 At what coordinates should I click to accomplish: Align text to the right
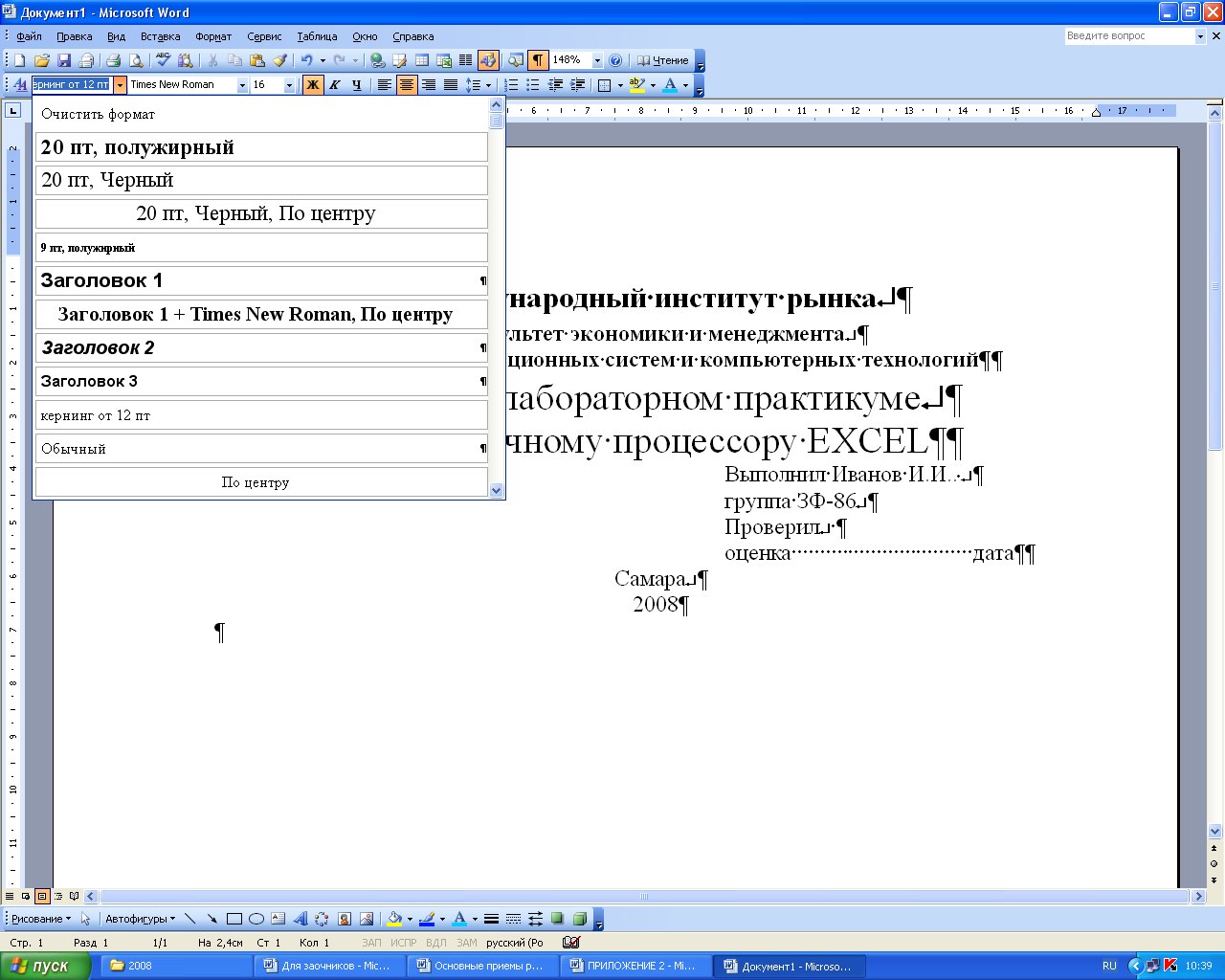428,85
